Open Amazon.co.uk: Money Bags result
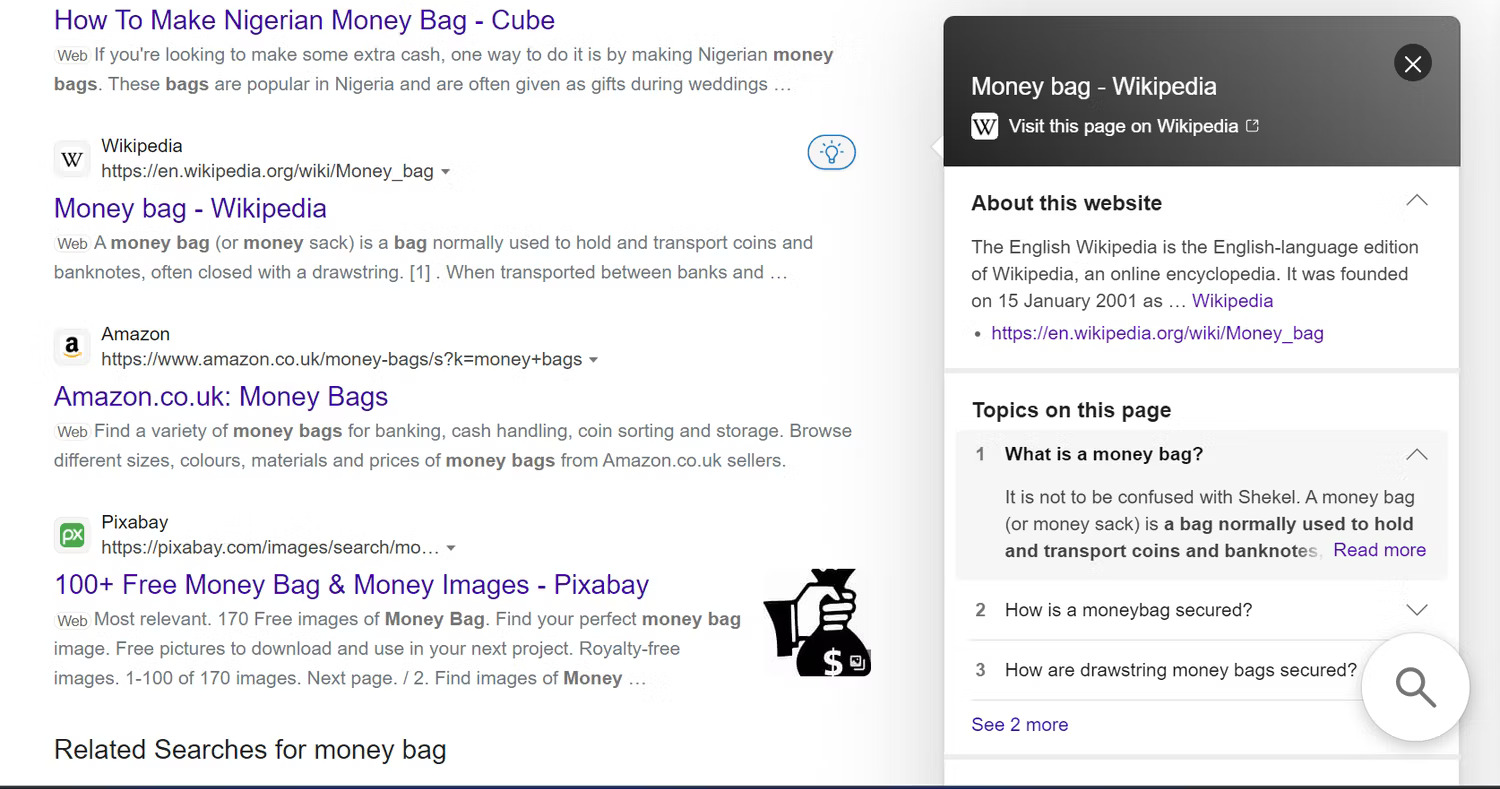The height and width of the screenshot is (789, 1500). pos(221,396)
